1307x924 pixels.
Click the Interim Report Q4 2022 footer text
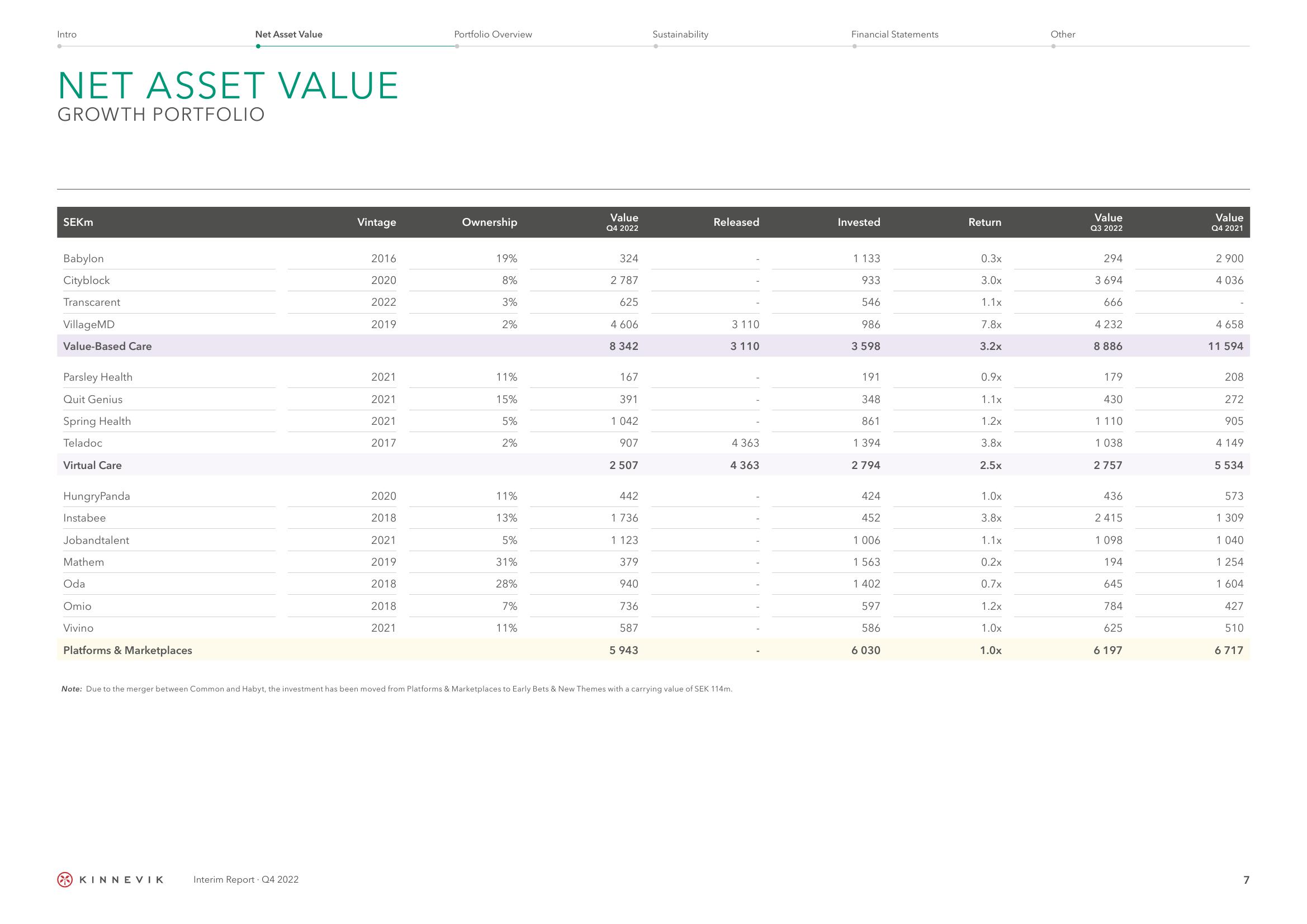pyautogui.click(x=246, y=880)
